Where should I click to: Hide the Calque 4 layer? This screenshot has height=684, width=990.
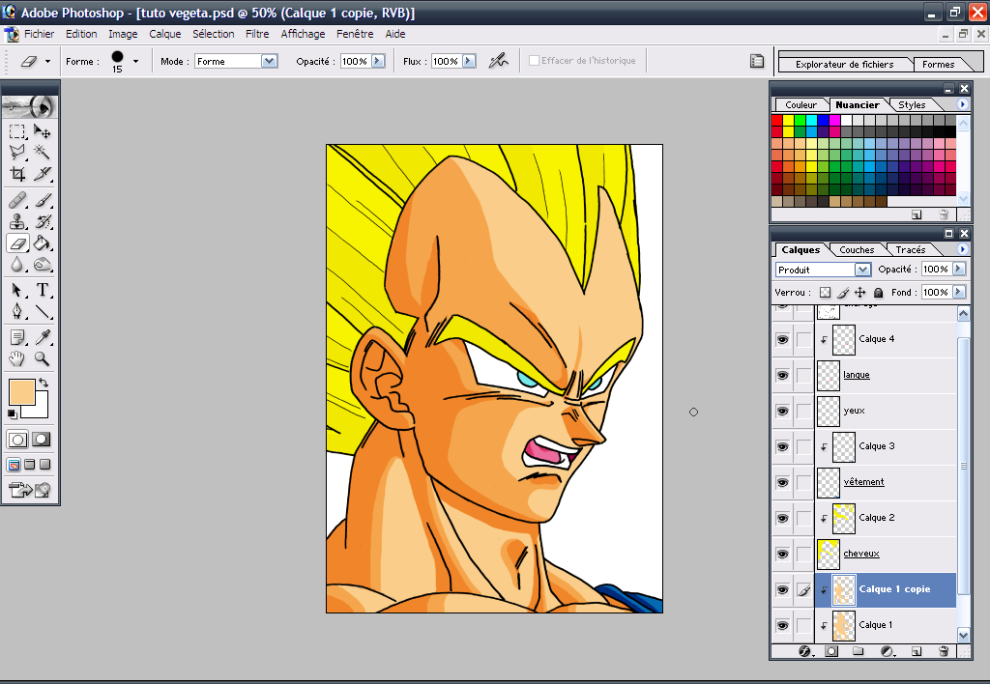coord(782,339)
